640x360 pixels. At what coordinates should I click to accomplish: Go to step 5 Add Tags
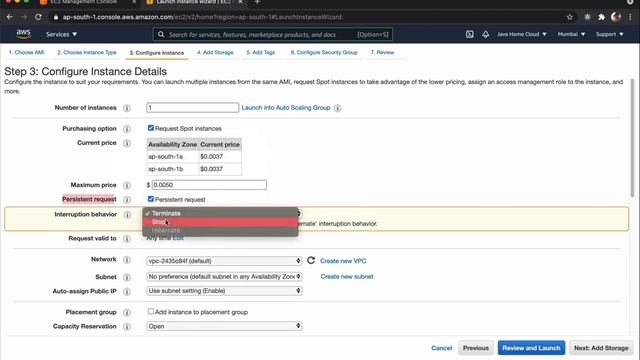tap(260, 52)
